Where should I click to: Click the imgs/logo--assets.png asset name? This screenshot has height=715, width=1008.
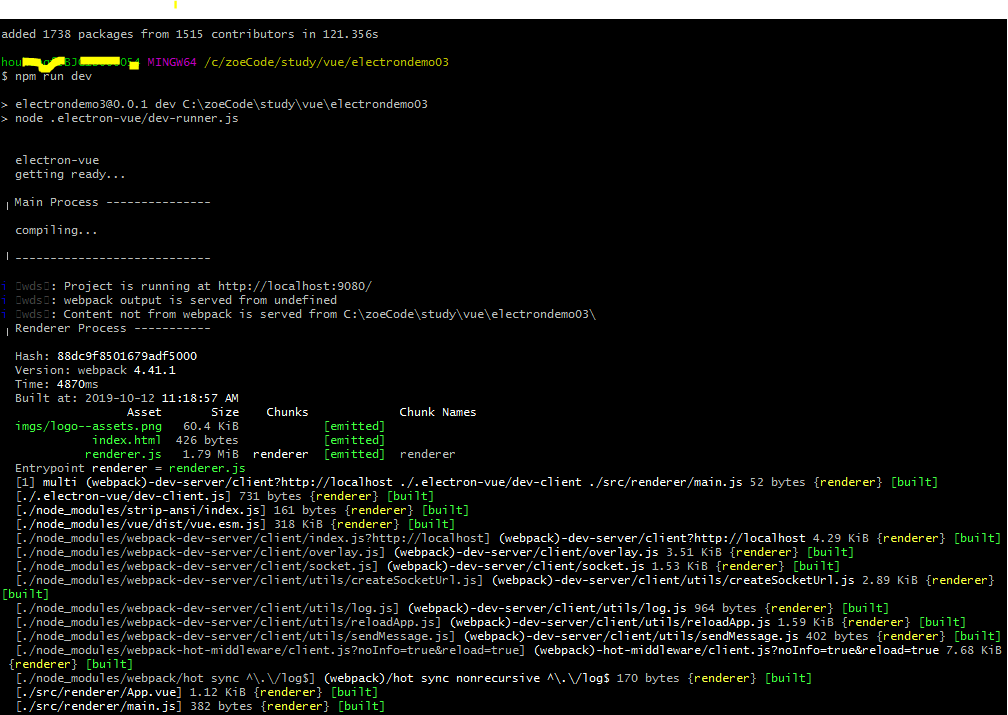[x=89, y=426]
